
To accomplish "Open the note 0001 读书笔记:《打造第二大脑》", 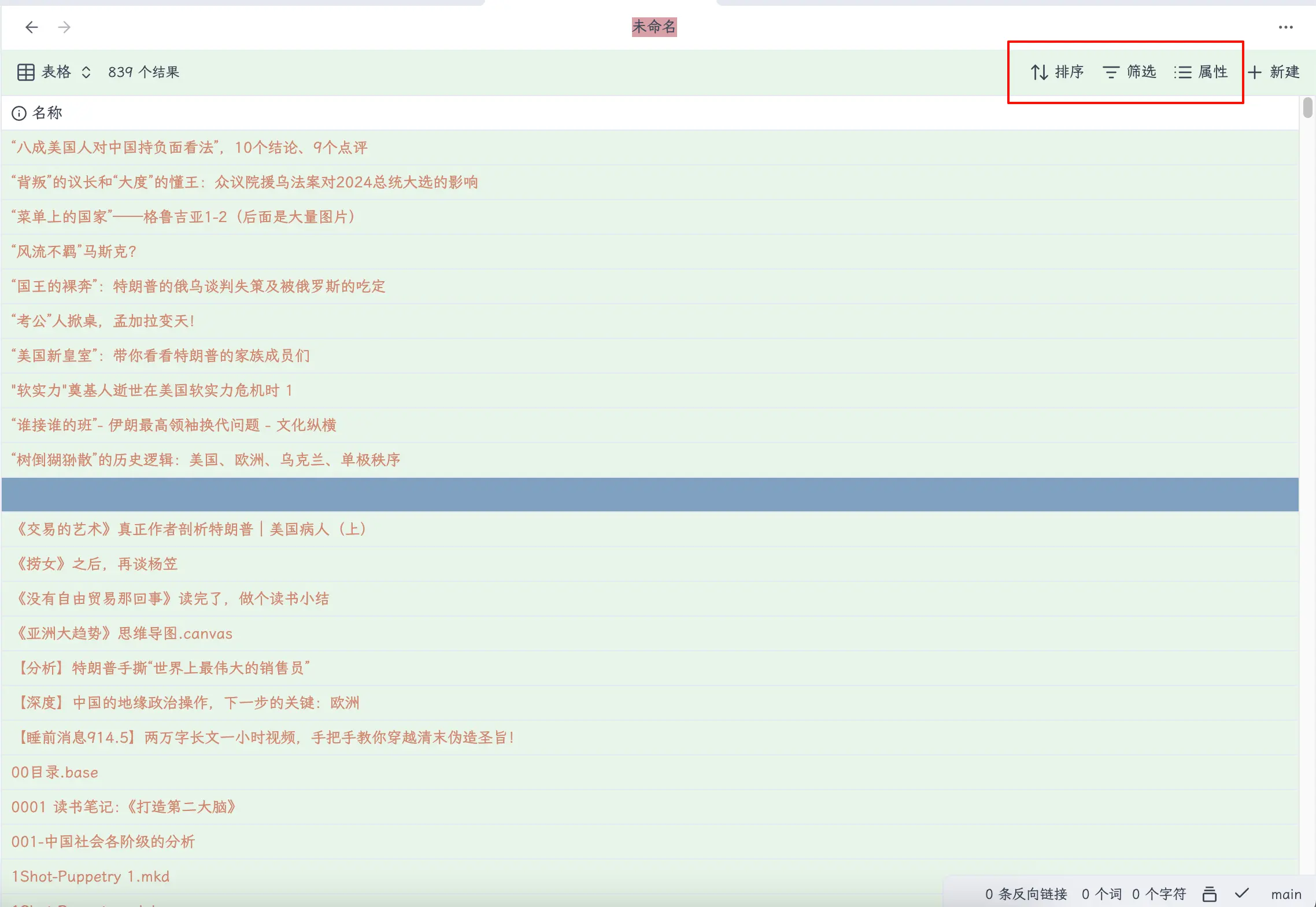I will point(125,806).
